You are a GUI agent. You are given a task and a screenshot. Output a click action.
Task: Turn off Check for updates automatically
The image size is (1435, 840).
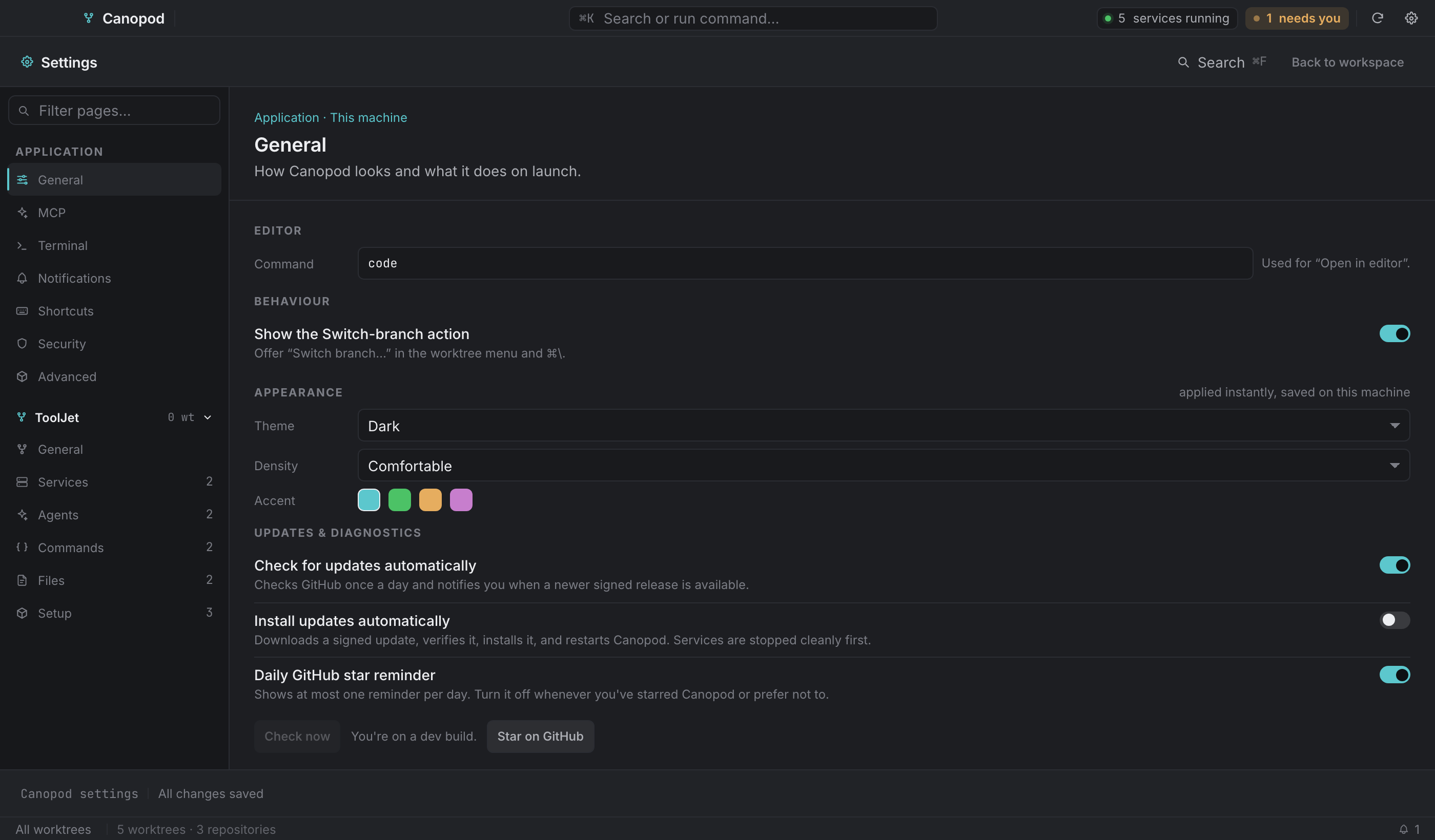point(1394,565)
